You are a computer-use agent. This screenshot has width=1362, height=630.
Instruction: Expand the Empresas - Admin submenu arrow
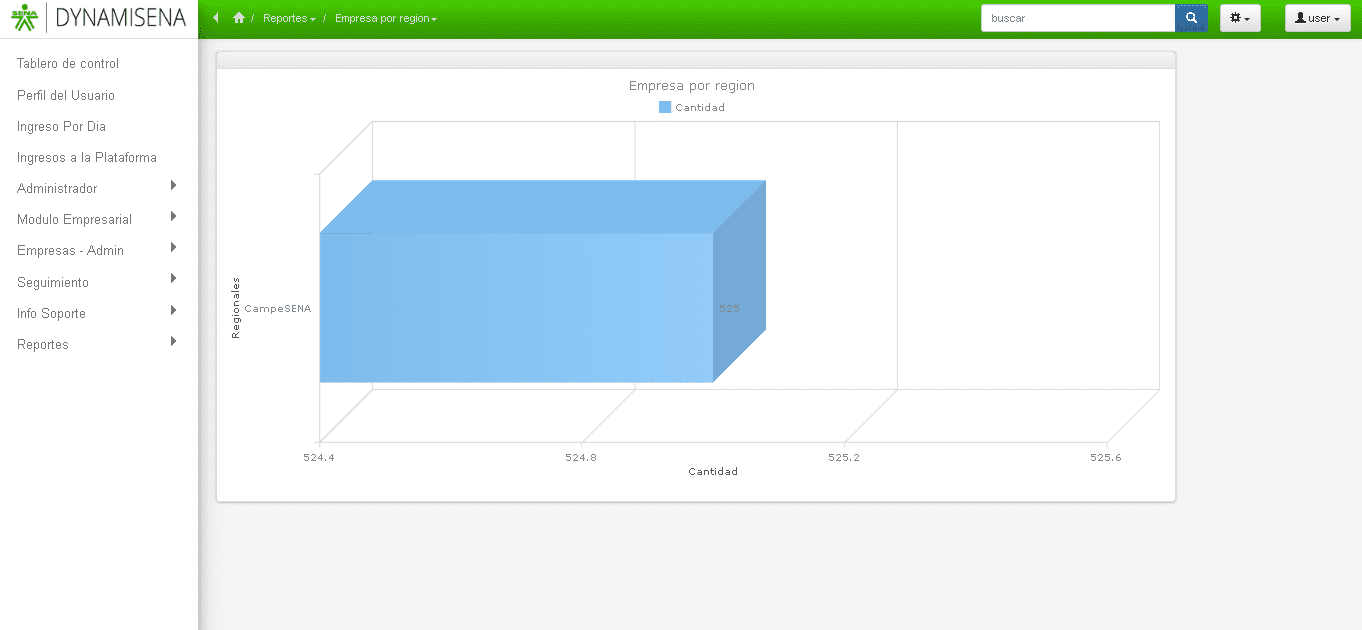tap(174, 248)
